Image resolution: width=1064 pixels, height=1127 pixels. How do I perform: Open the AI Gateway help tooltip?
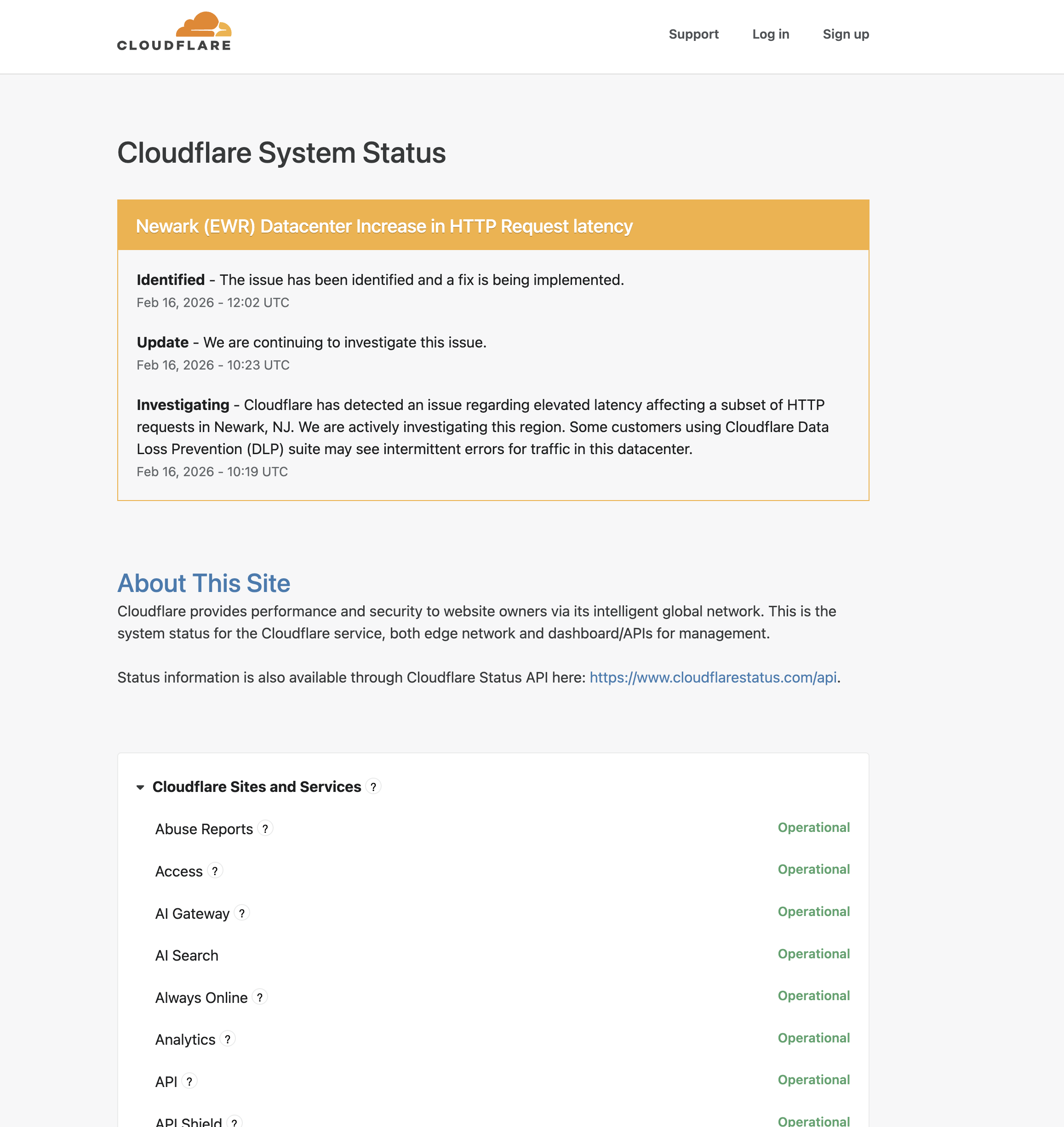[x=241, y=913]
